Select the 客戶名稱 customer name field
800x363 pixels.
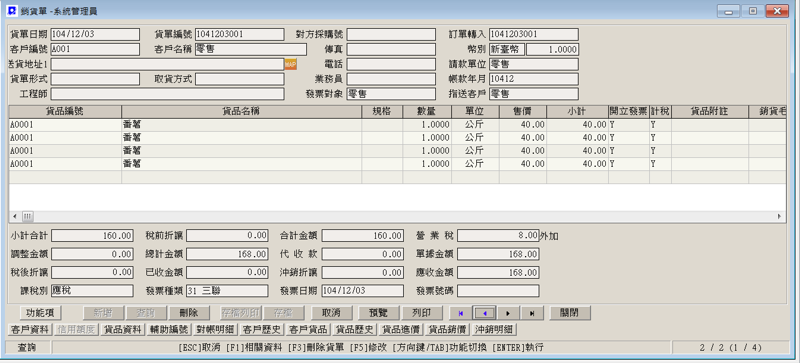251,50
